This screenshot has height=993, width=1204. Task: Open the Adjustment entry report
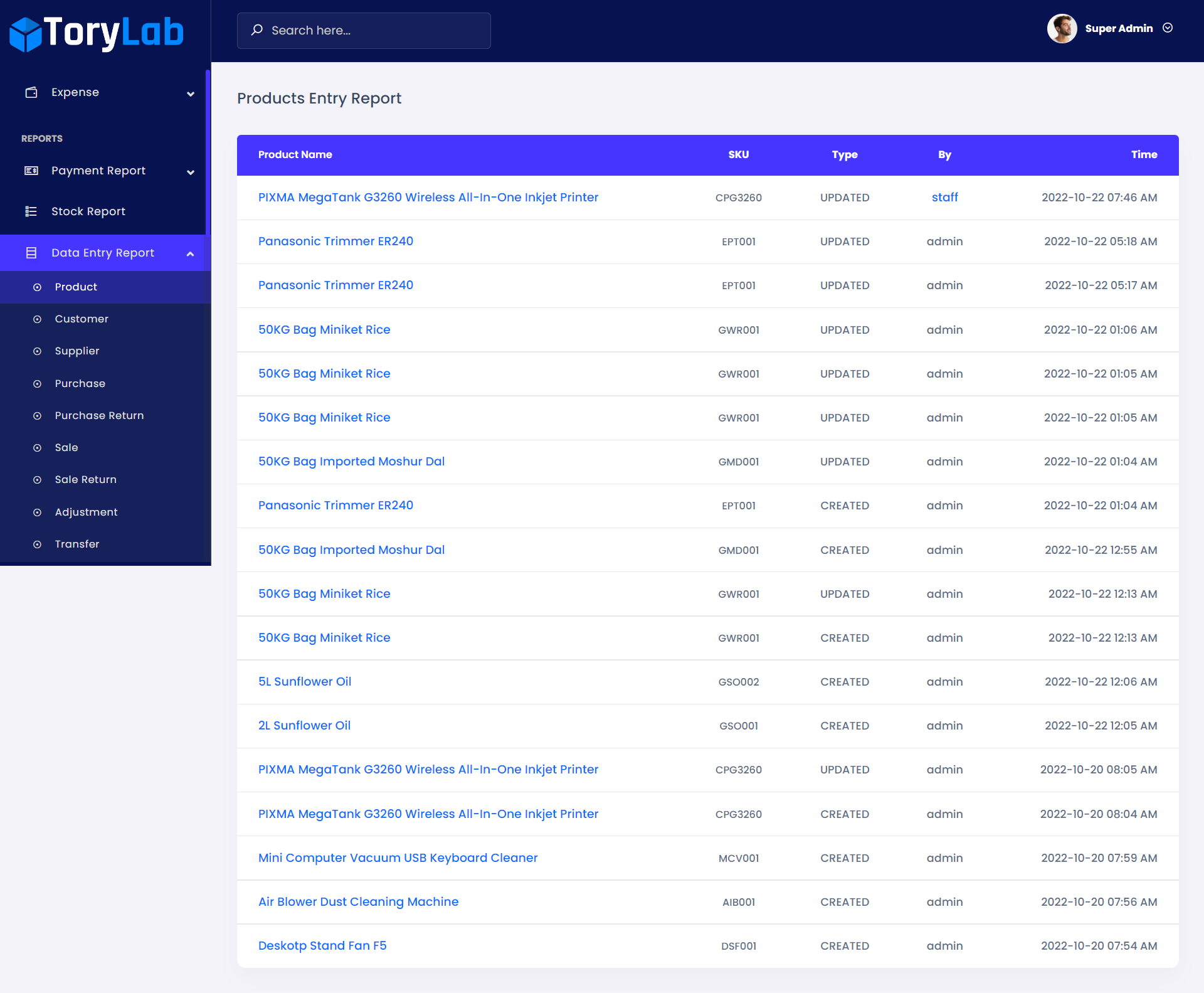point(86,512)
